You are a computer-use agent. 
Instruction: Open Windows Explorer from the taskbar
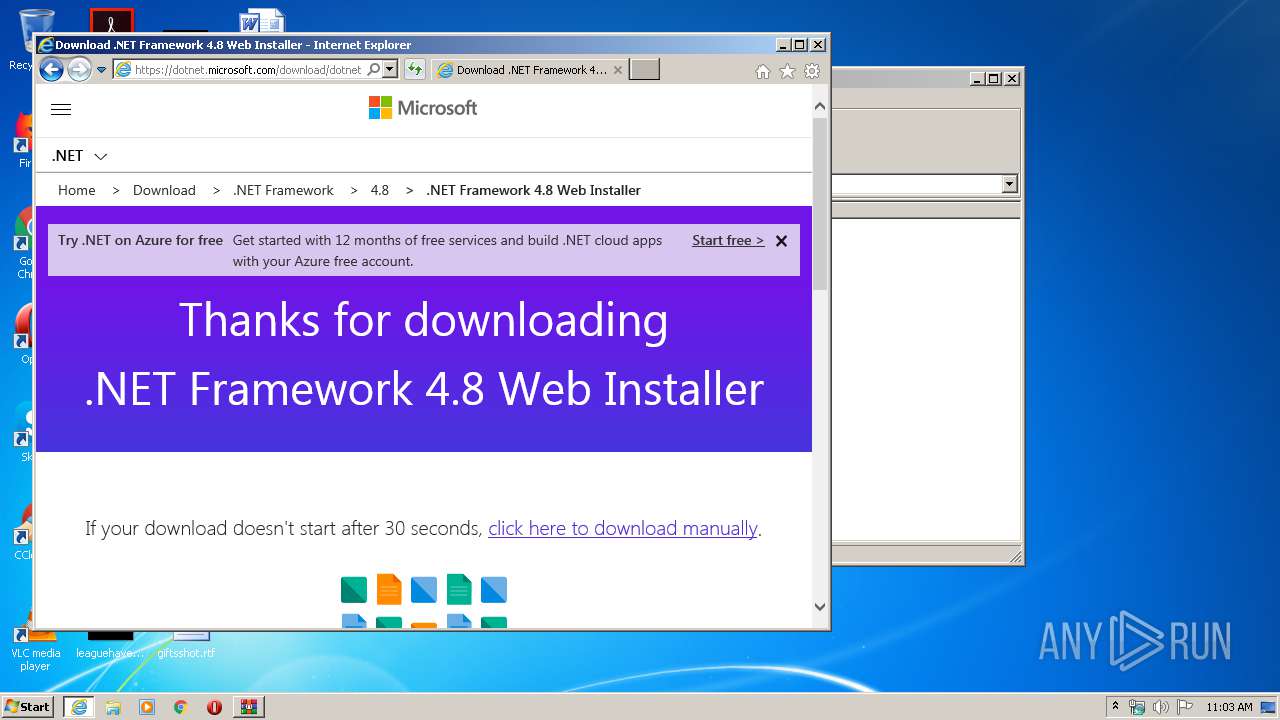[113, 707]
